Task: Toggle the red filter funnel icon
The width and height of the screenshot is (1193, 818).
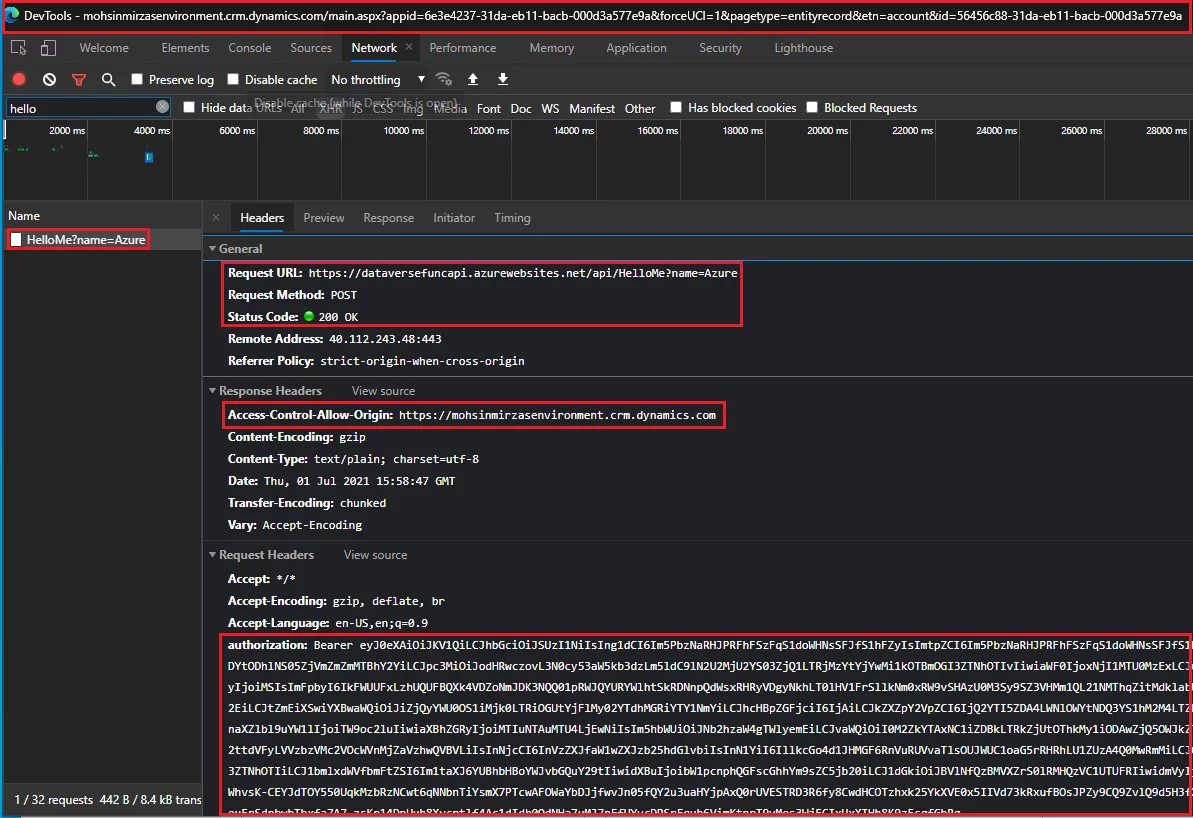Action: [x=78, y=79]
